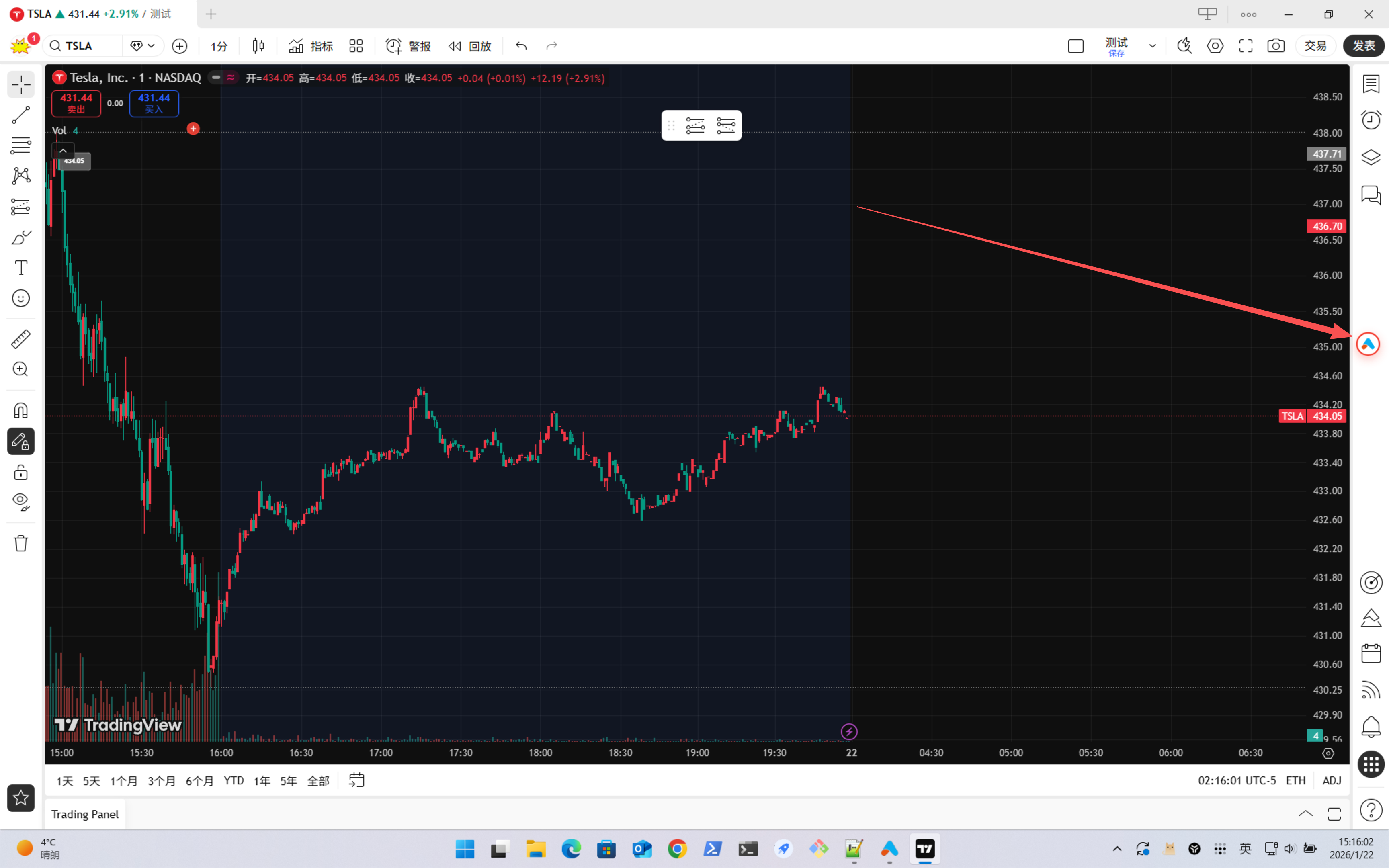Toggle hide all drawings eye icon

click(x=21, y=502)
